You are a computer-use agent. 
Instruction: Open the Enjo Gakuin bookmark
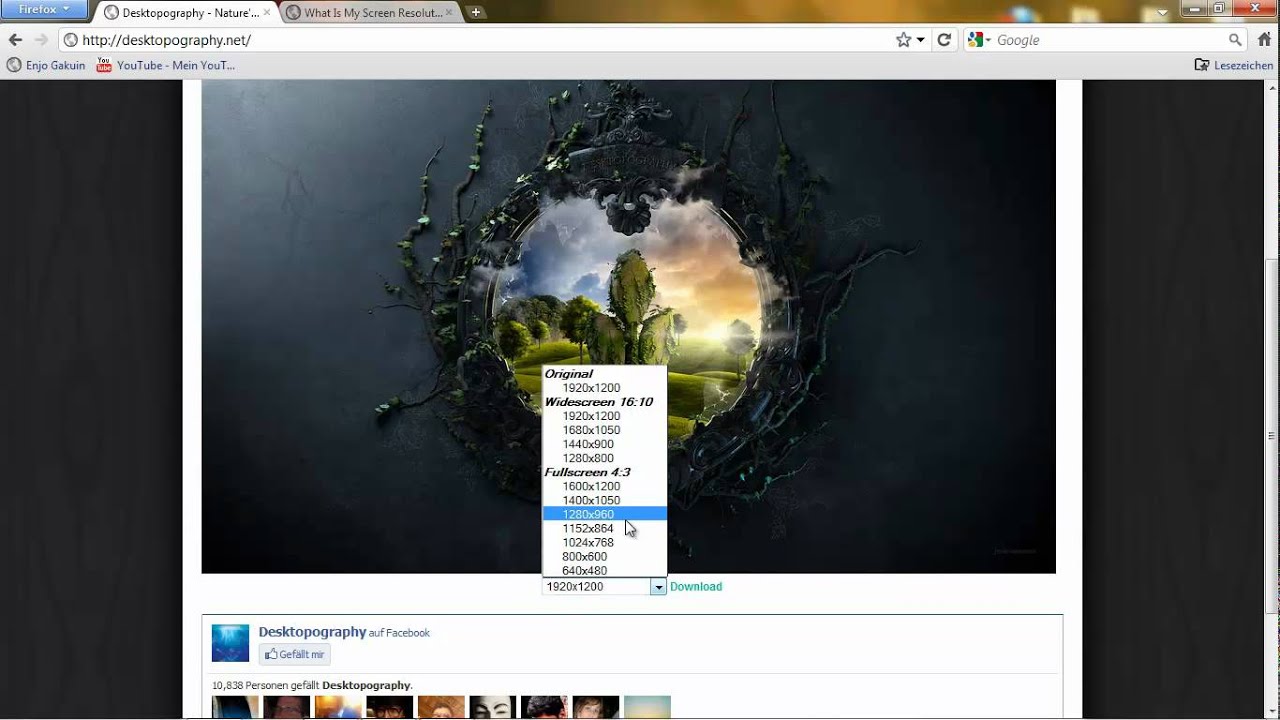(47, 65)
